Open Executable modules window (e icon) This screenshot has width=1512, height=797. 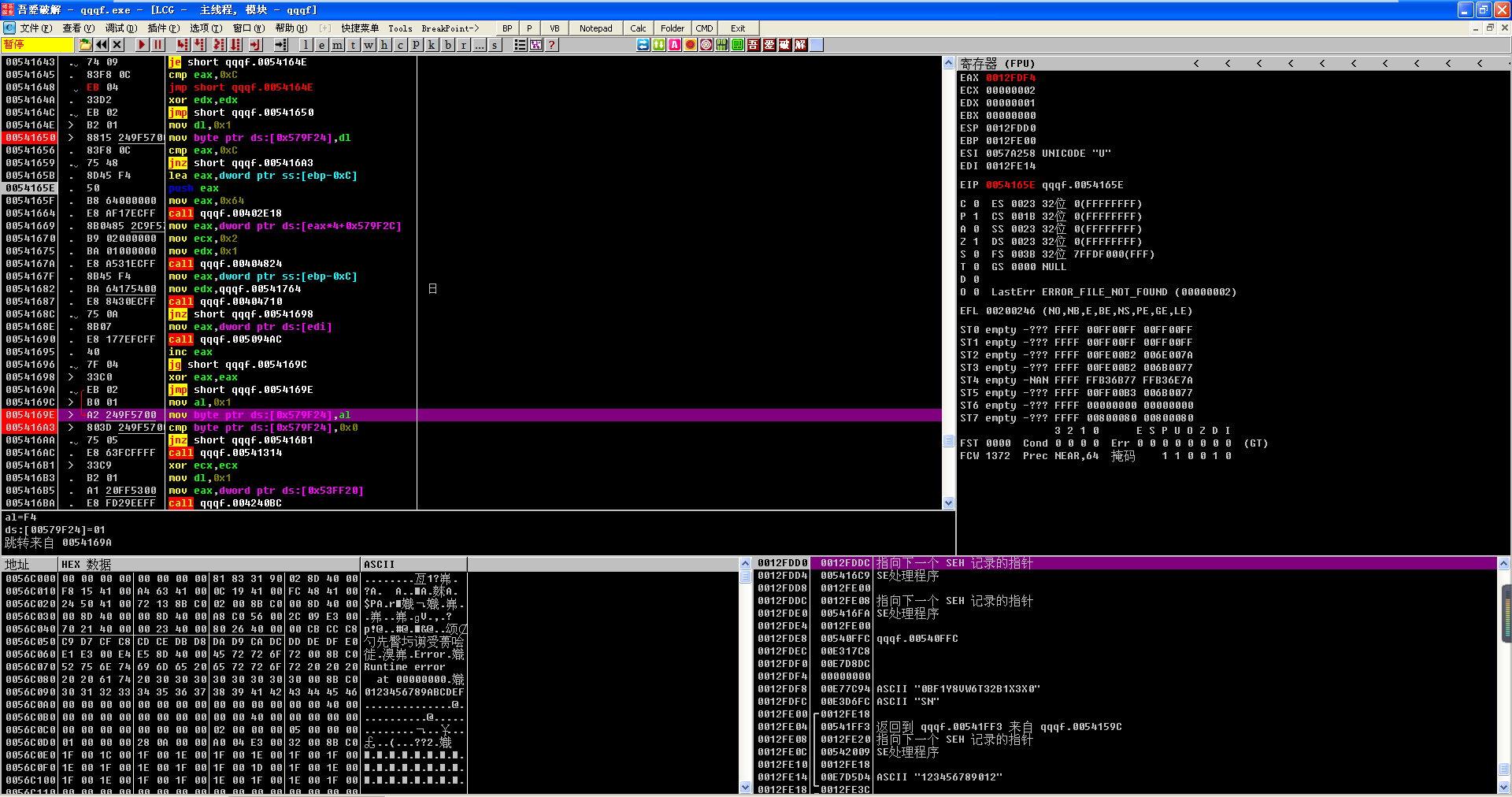pos(321,45)
